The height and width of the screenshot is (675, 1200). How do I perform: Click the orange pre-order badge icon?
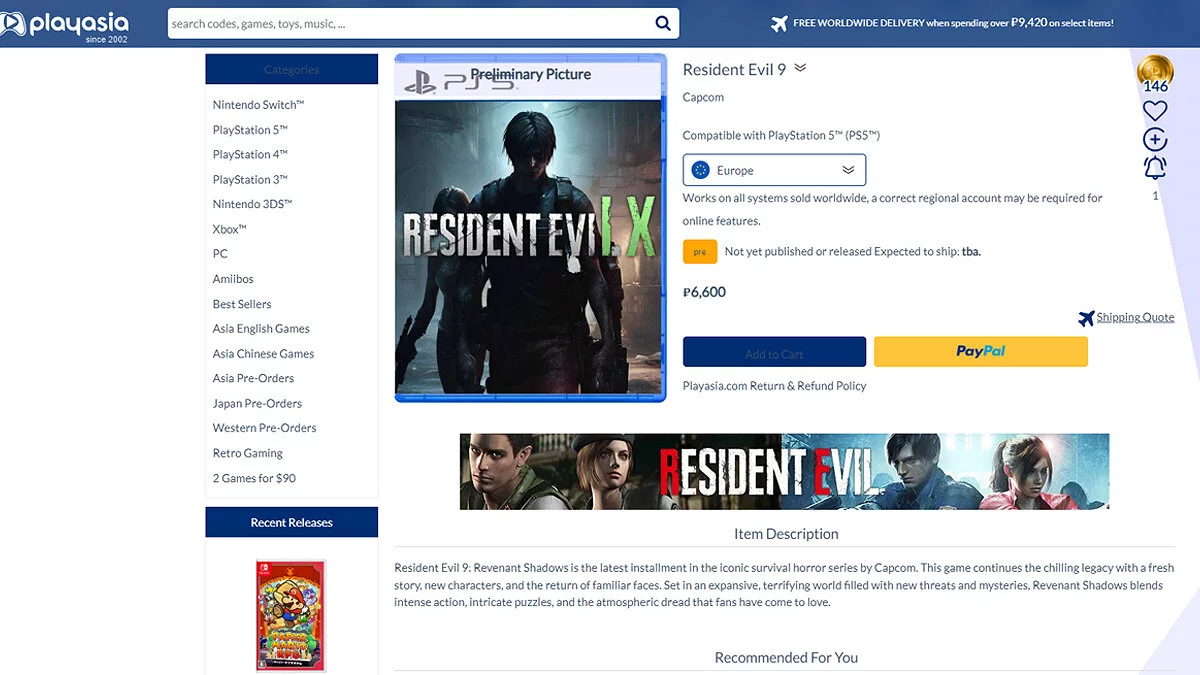(x=700, y=252)
